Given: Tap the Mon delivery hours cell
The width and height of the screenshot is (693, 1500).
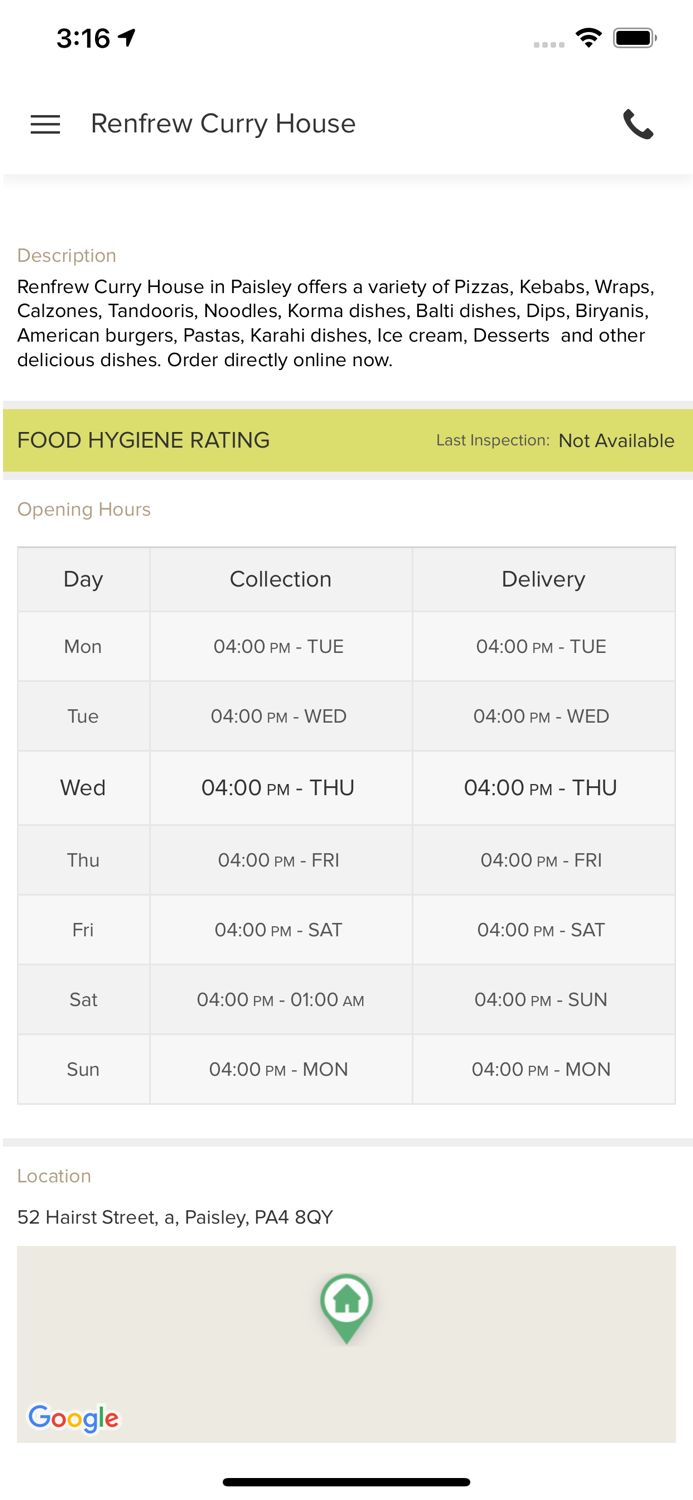Looking at the screenshot, I should click(x=541, y=647).
